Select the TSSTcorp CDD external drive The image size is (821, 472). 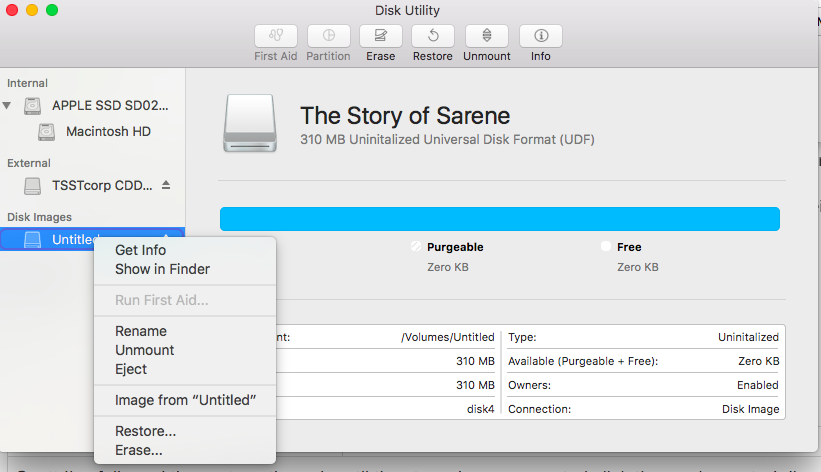[x=103, y=185]
